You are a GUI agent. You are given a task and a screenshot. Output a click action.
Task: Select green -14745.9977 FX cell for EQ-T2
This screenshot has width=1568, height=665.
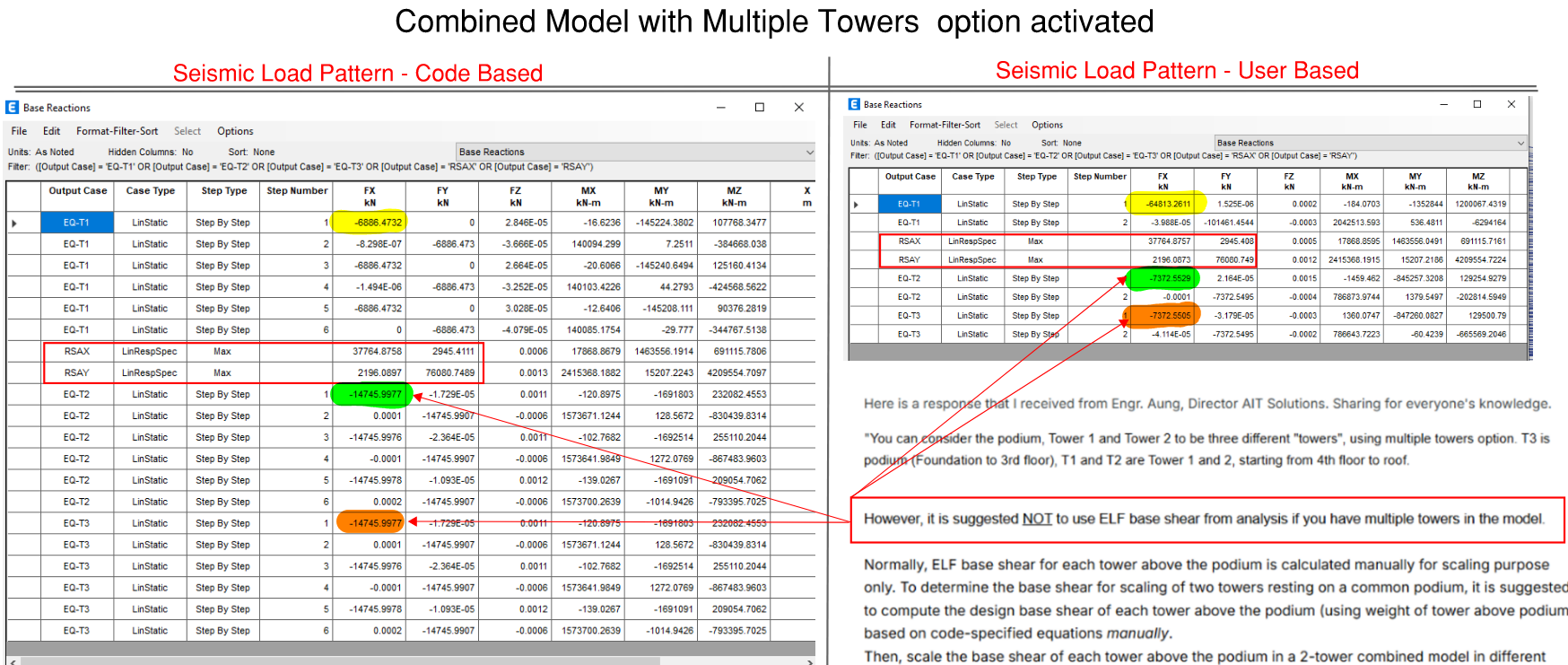point(370,394)
